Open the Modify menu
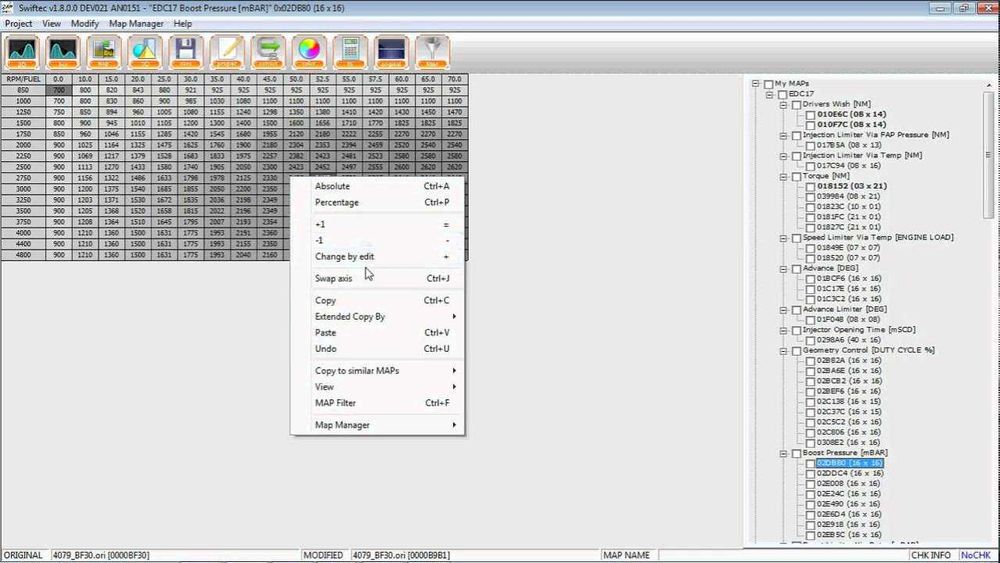The width and height of the screenshot is (1000, 563). (x=85, y=24)
